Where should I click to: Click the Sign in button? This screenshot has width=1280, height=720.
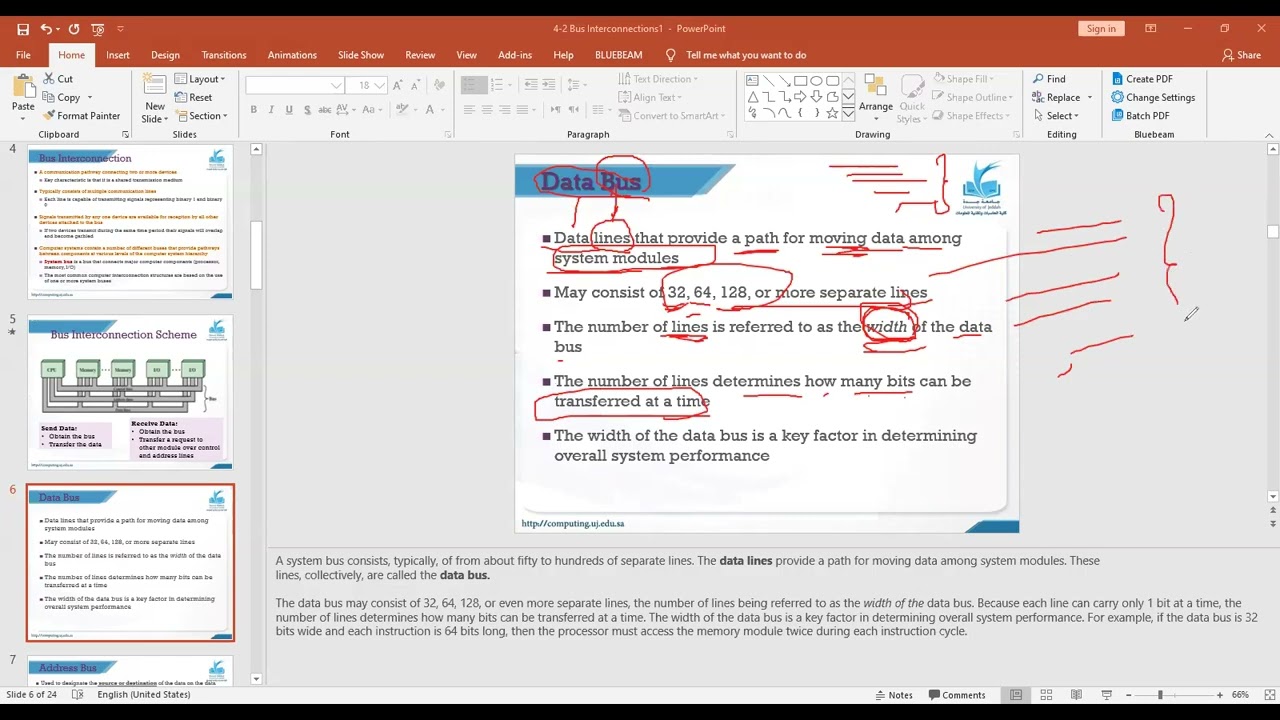(1101, 29)
